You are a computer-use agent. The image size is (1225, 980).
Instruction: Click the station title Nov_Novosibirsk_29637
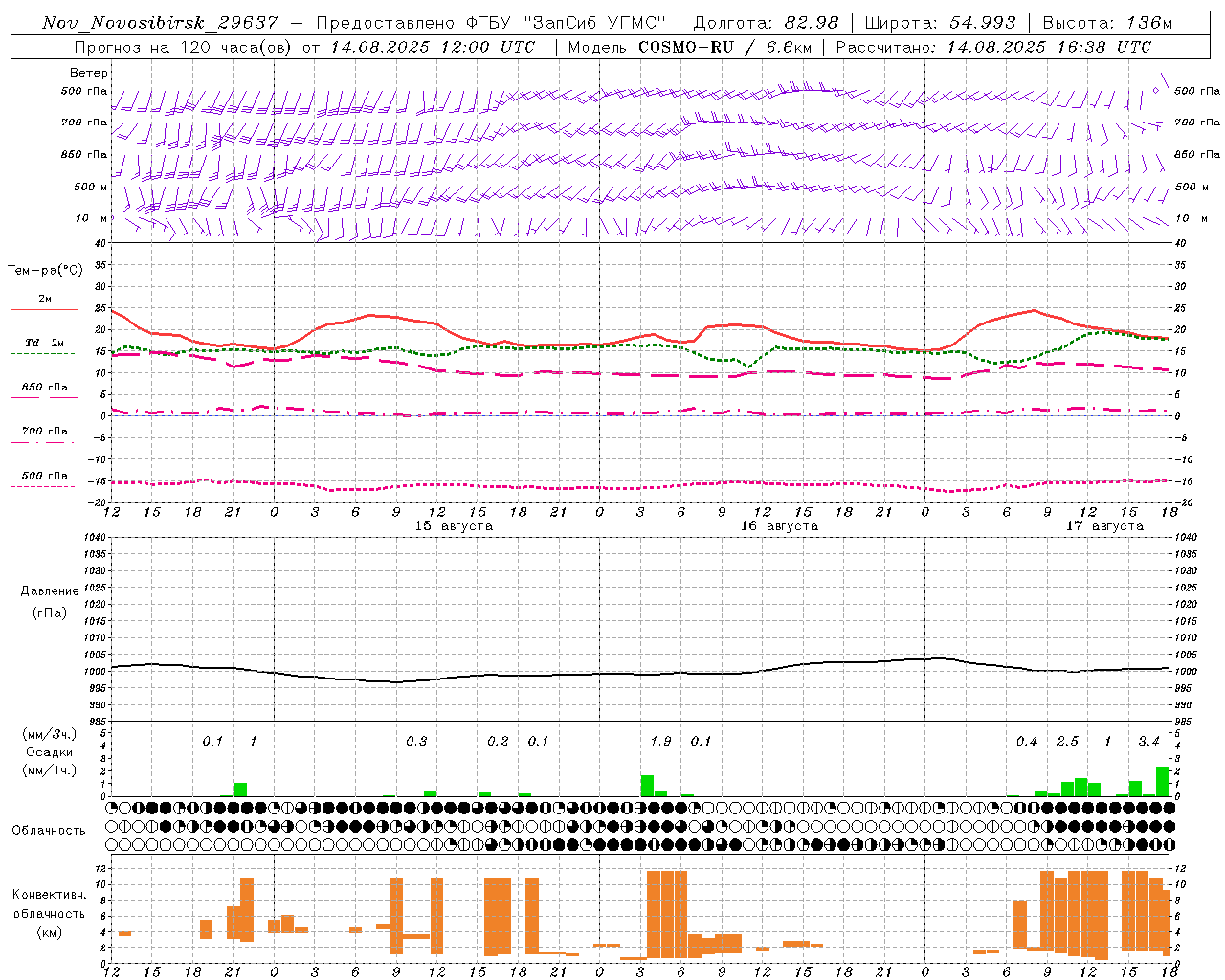(x=160, y=23)
